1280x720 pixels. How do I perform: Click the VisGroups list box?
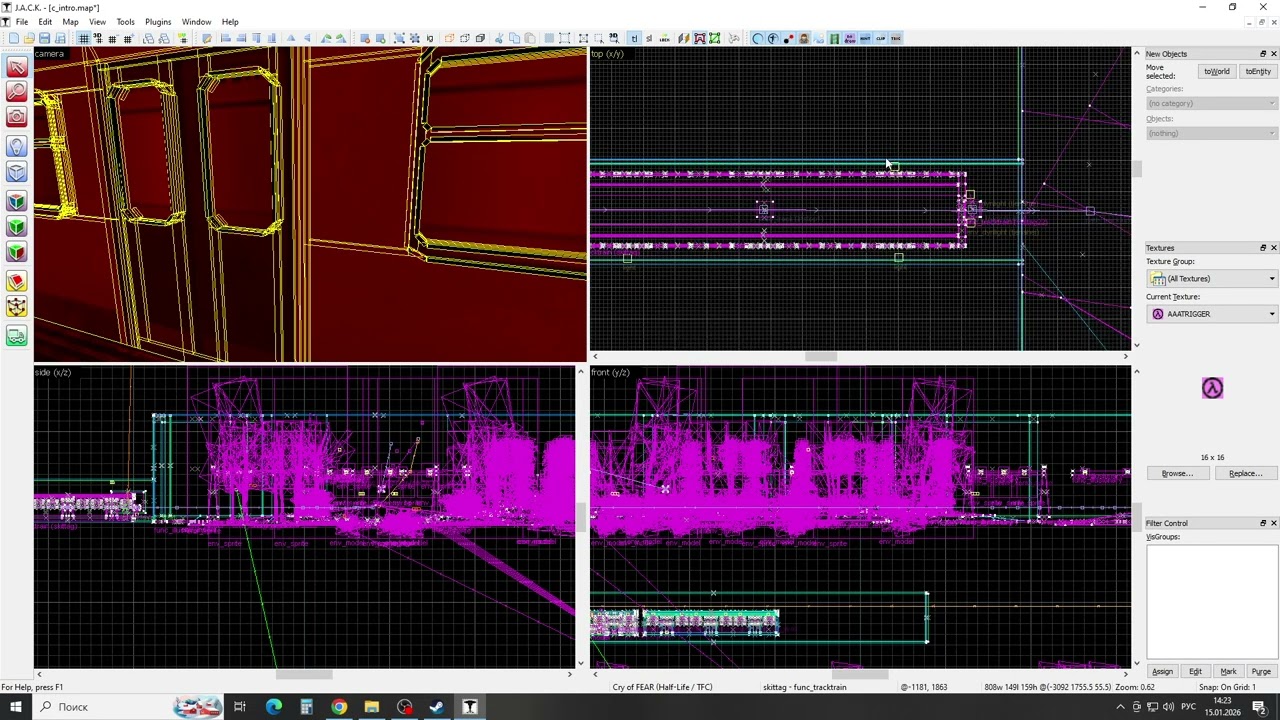[1212, 602]
